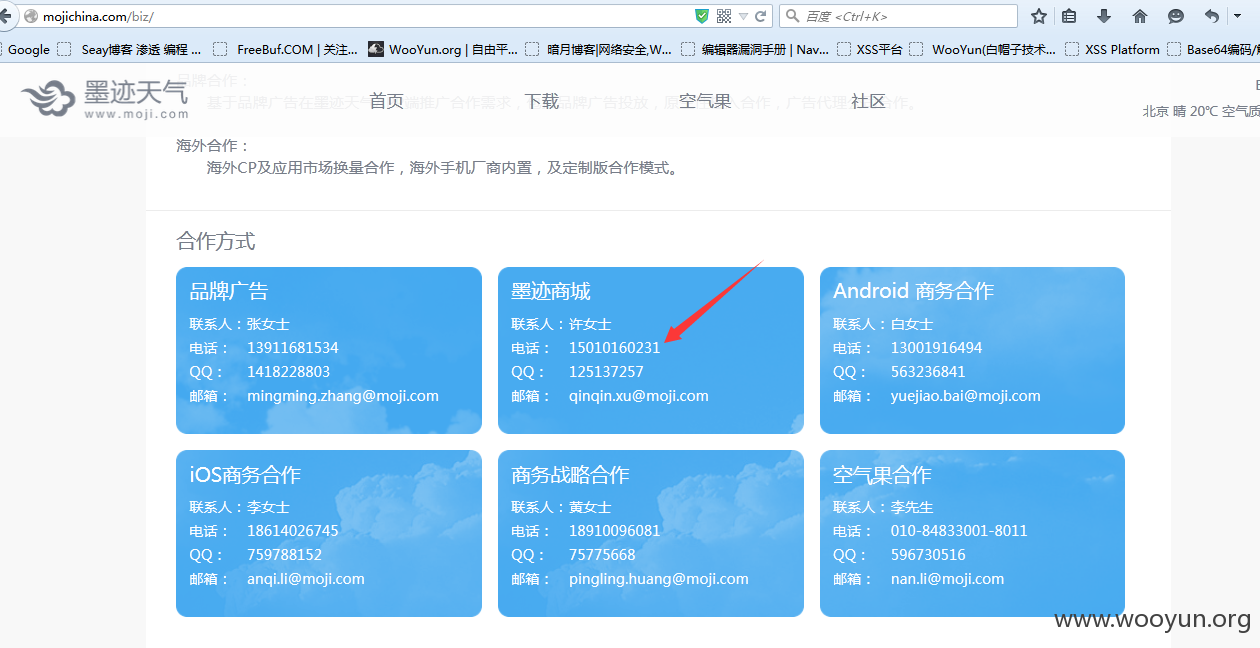Image resolution: width=1260 pixels, height=648 pixels.
Task: Click the 北京 晴 20℃ weather info
Action: [x=1201, y=111]
